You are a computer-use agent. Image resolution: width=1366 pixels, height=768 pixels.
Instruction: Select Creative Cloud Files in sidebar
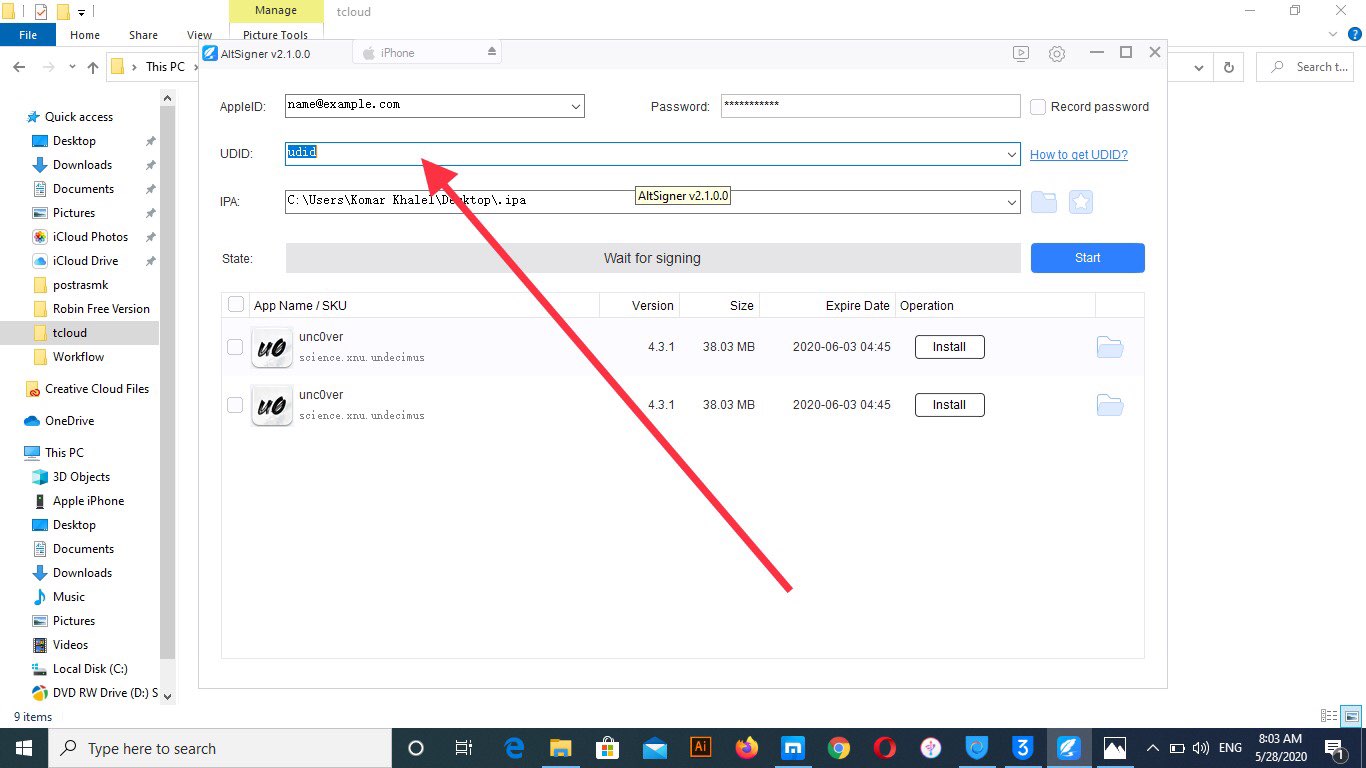coord(97,389)
